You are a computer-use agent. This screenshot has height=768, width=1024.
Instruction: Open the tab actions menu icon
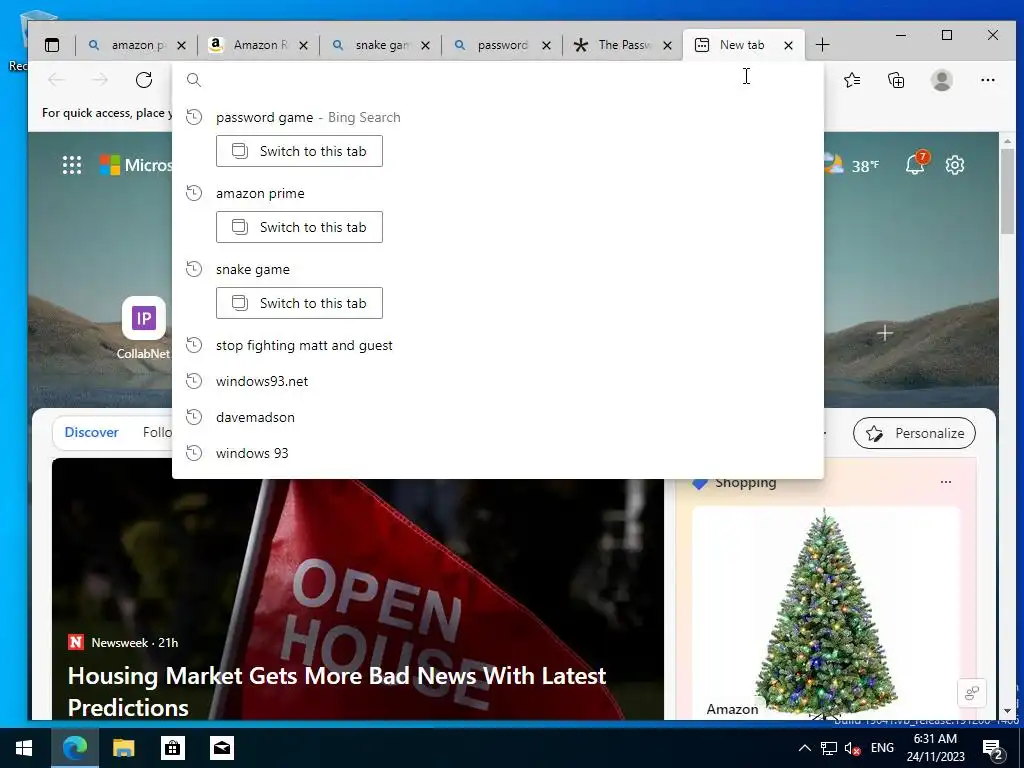[52, 45]
